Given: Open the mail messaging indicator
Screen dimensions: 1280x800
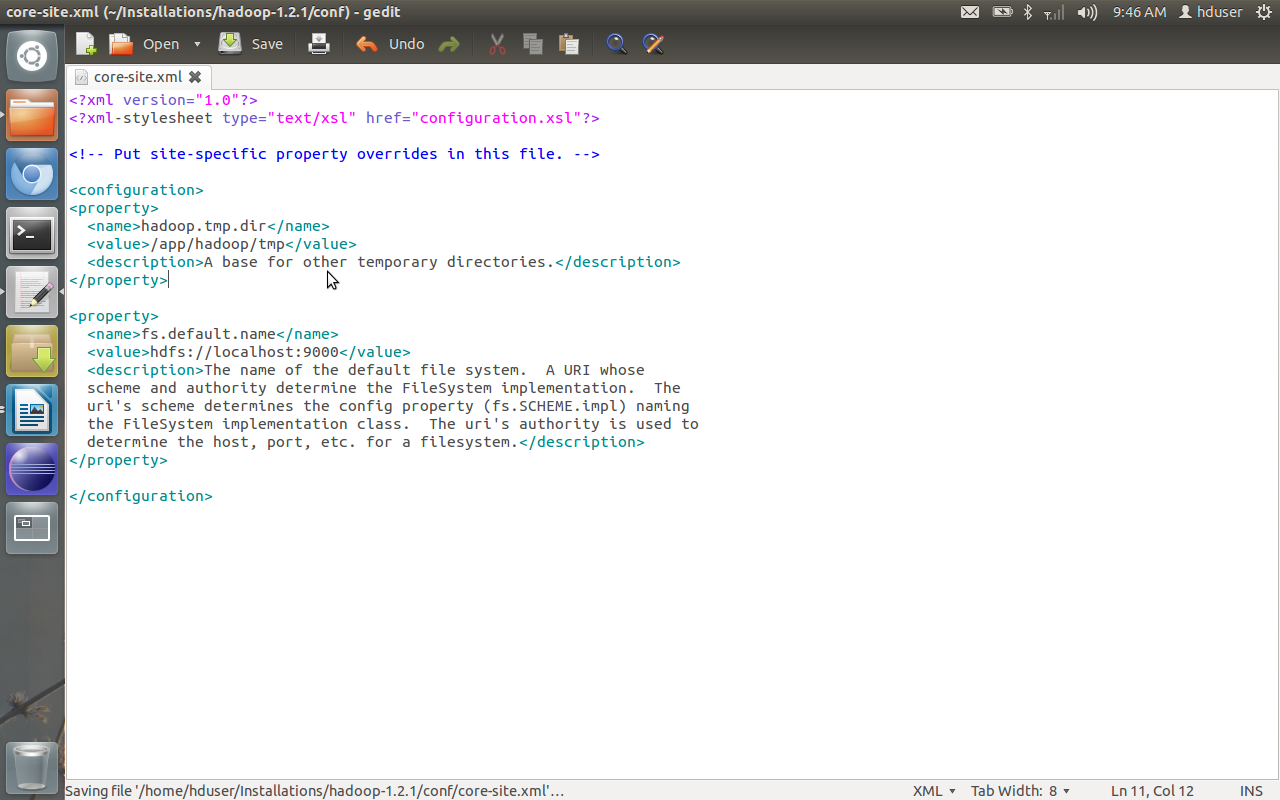Looking at the screenshot, I should pyautogui.click(x=970, y=12).
